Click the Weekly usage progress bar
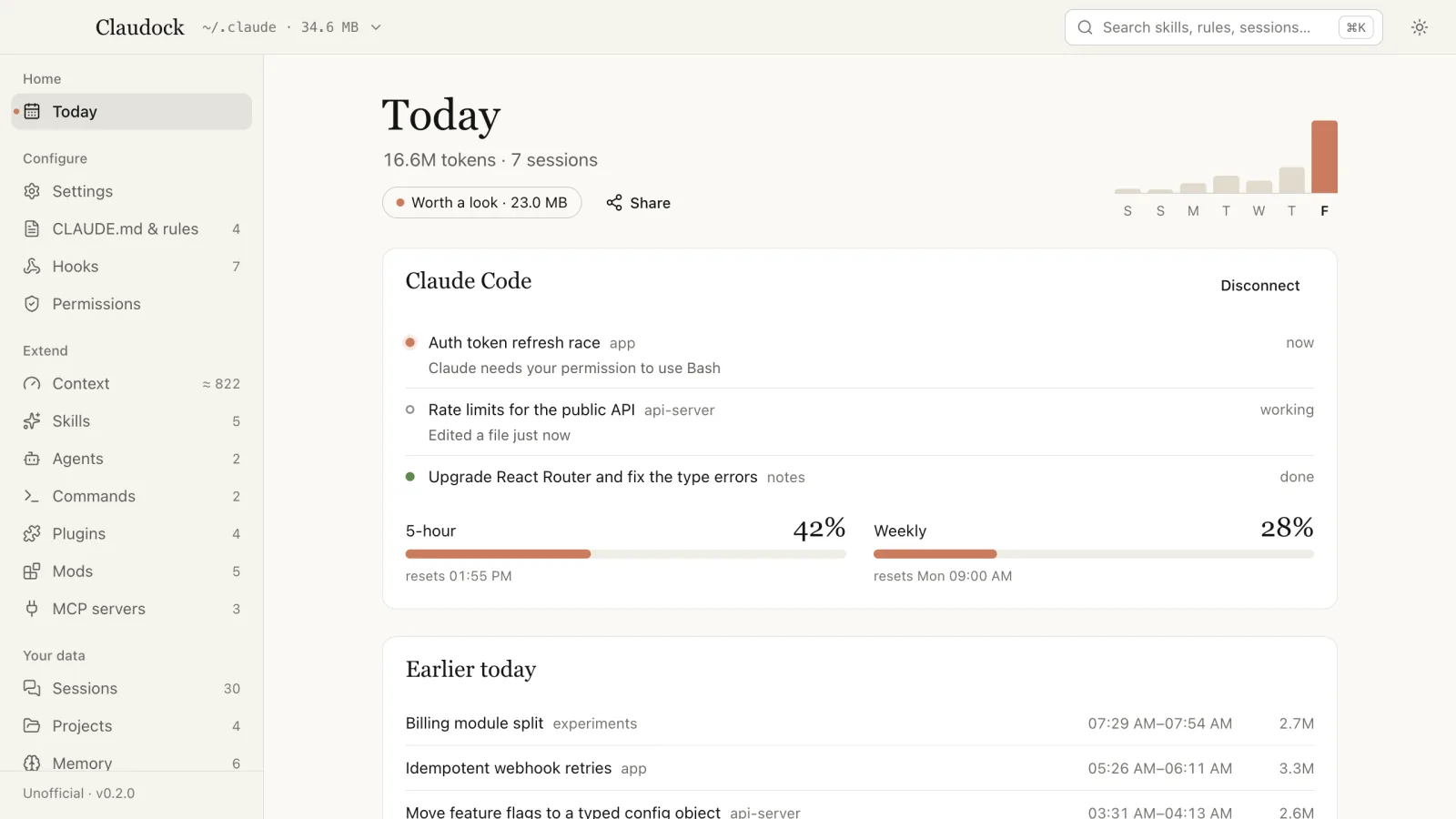This screenshot has height=819, width=1456. [1094, 554]
